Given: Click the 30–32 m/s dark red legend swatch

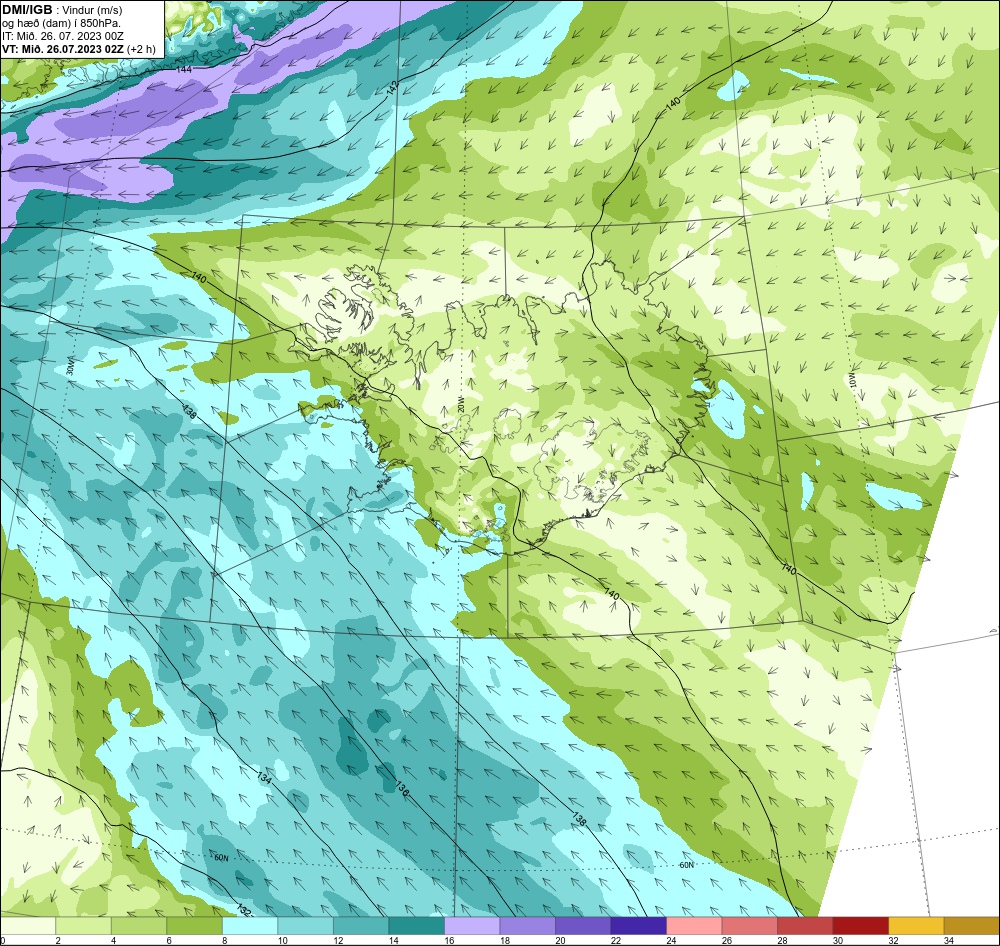Looking at the screenshot, I should (860, 925).
